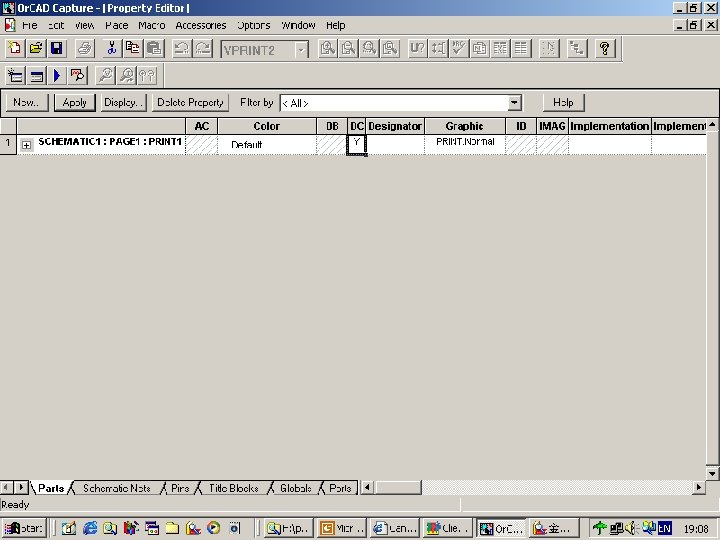Image resolution: width=720 pixels, height=540 pixels.
Task: Click the Zoom to Region icon
Action: pyautogui.click(x=369, y=48)
